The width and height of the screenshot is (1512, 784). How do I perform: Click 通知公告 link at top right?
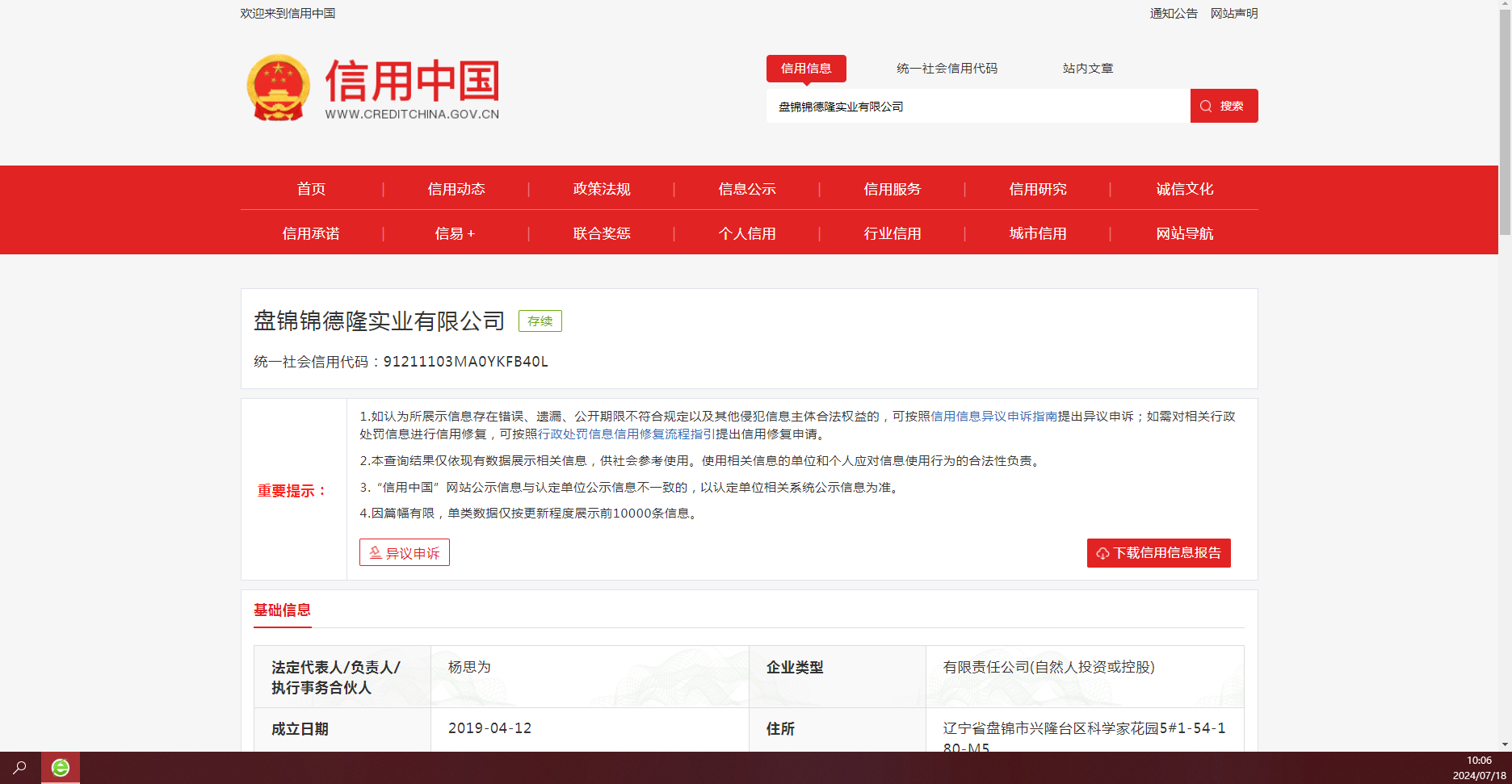[x=1174, y=14]
